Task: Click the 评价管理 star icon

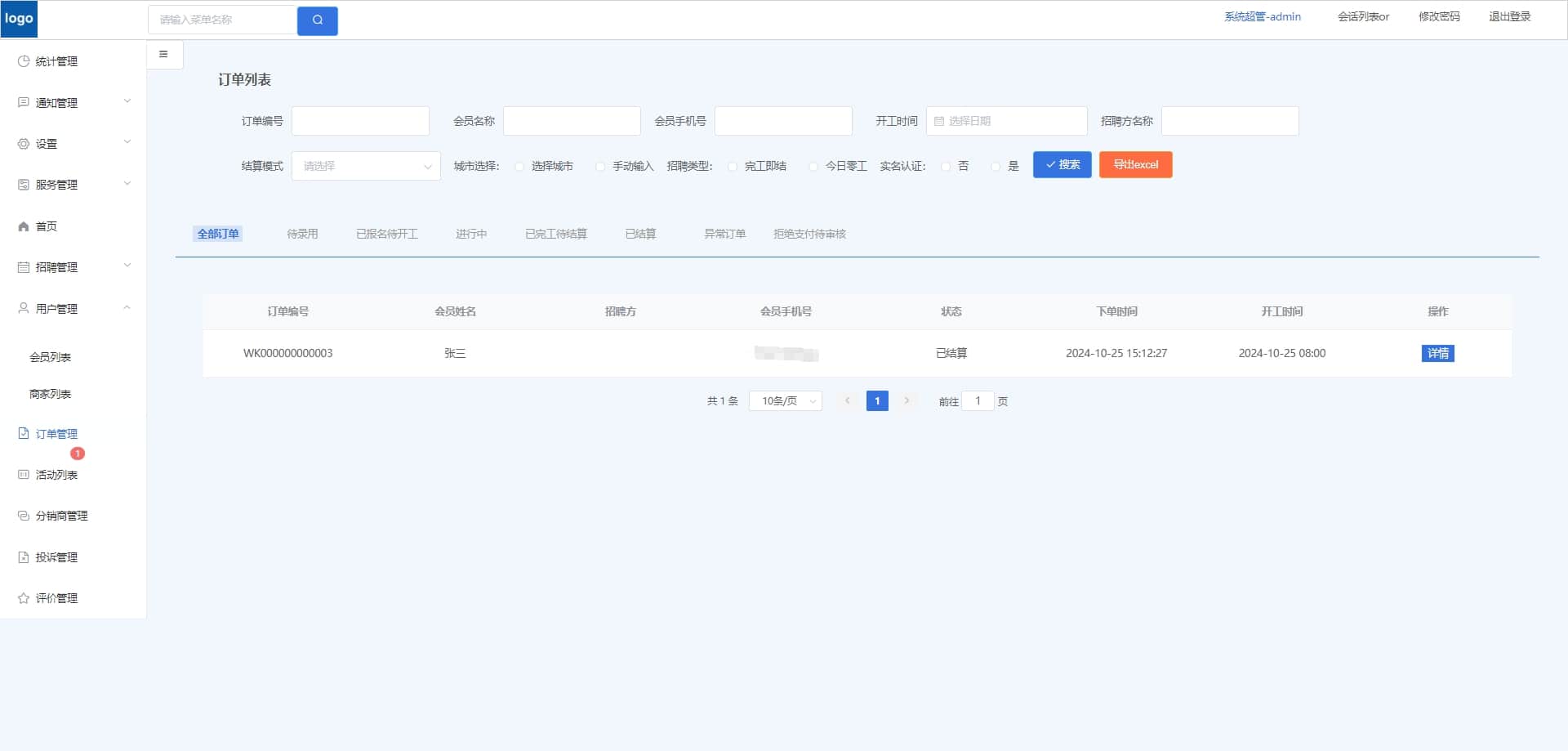Action: tap(24, 598)
